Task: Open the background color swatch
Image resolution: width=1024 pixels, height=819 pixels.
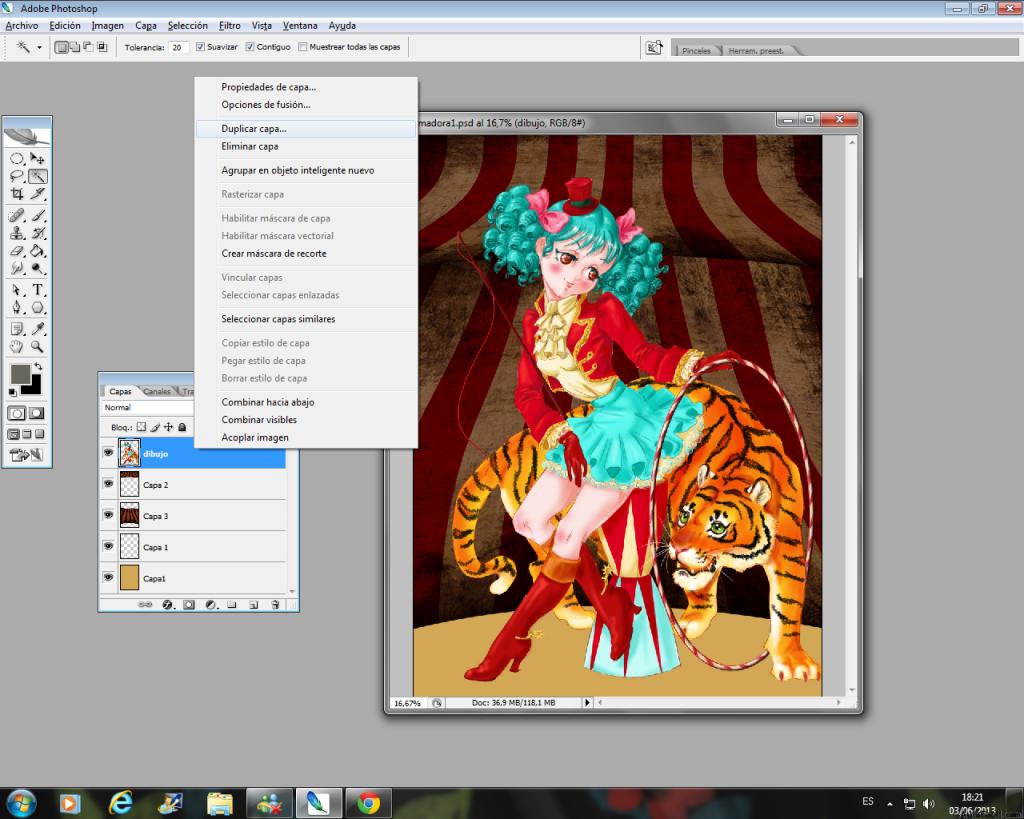Action: coord(35,388)
